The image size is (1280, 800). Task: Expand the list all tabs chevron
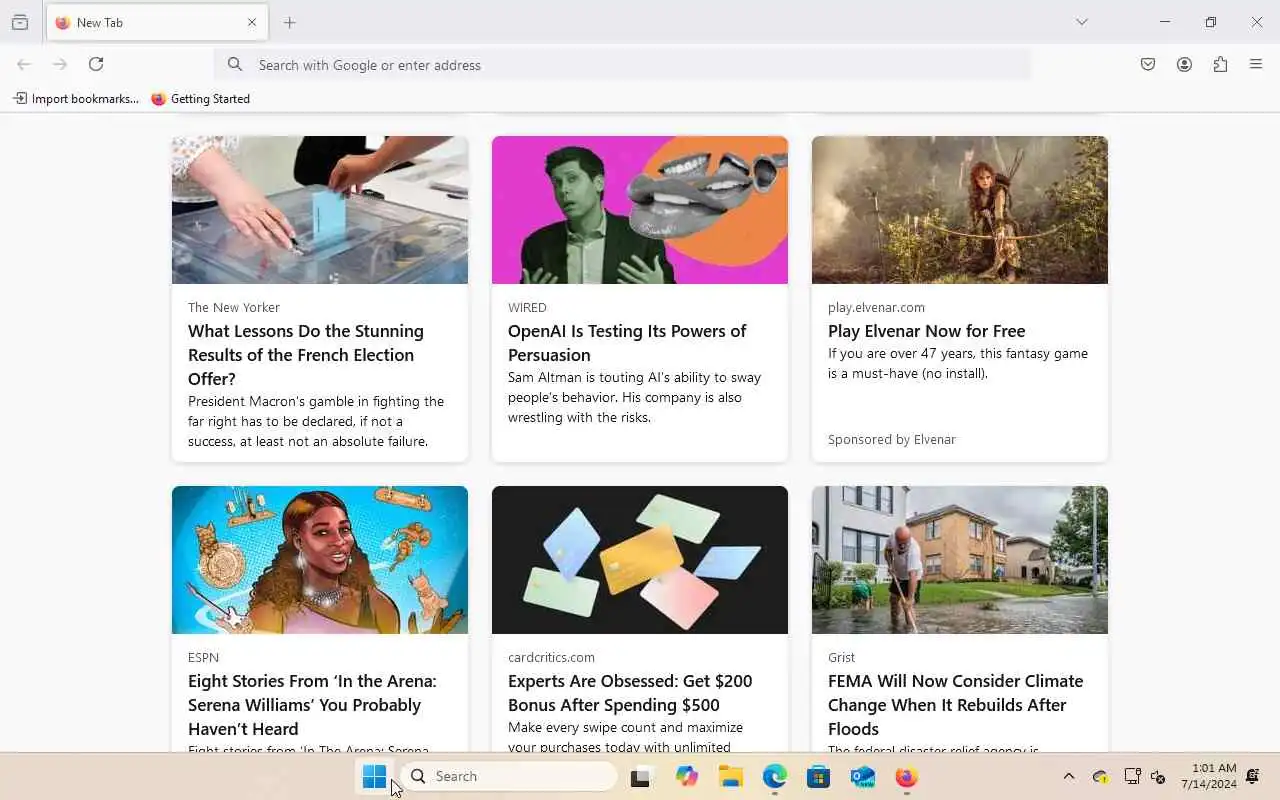point(1081,22)
